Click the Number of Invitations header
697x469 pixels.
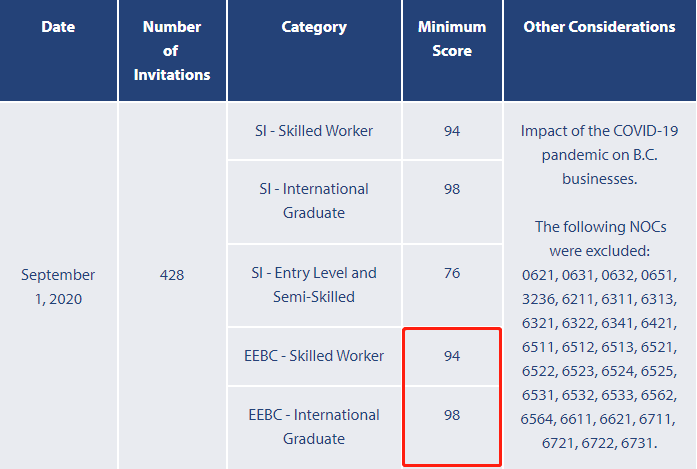[x=172, y=50]
